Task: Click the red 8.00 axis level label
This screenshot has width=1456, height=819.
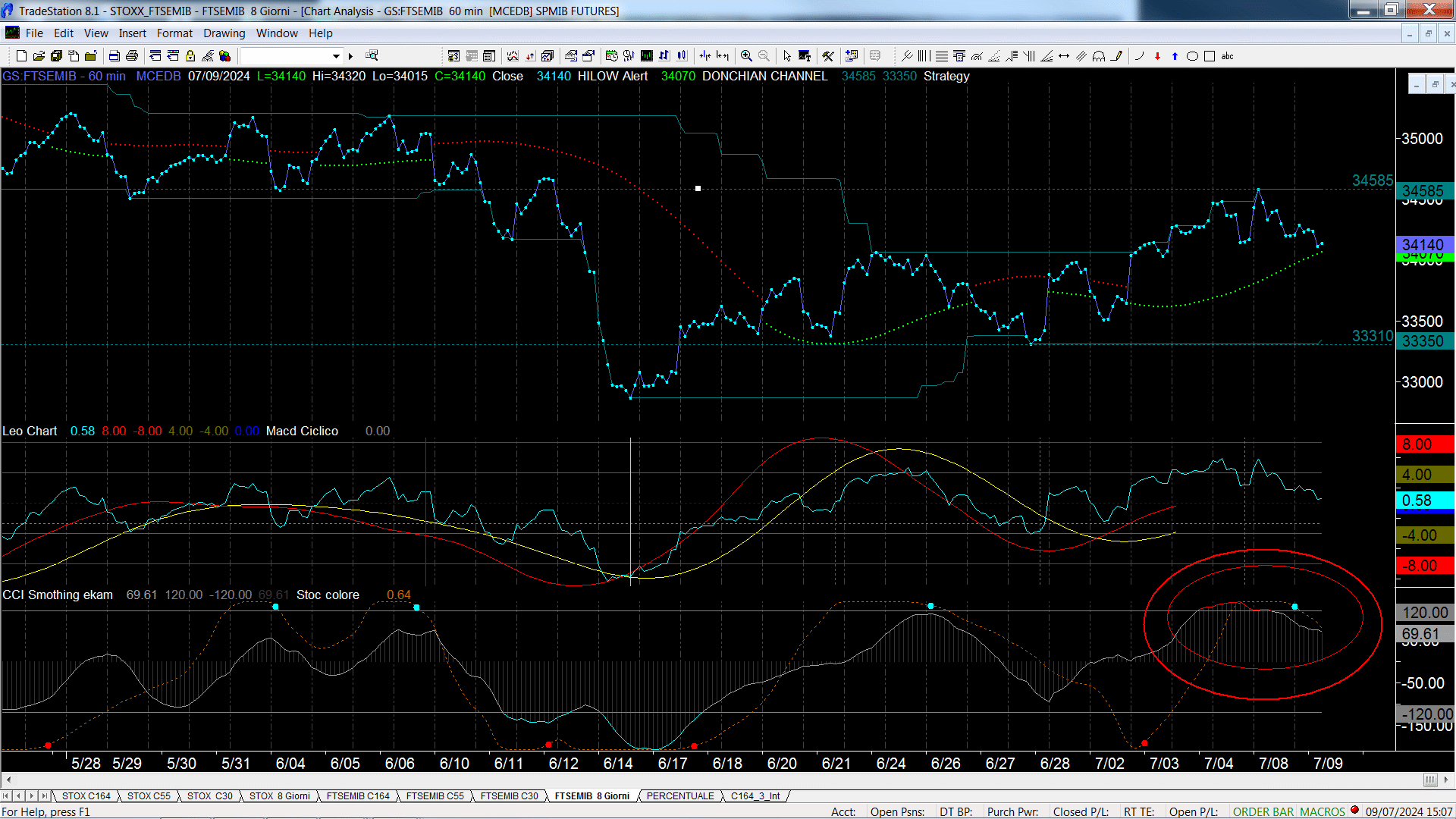Action: (x=1425, y=444)
